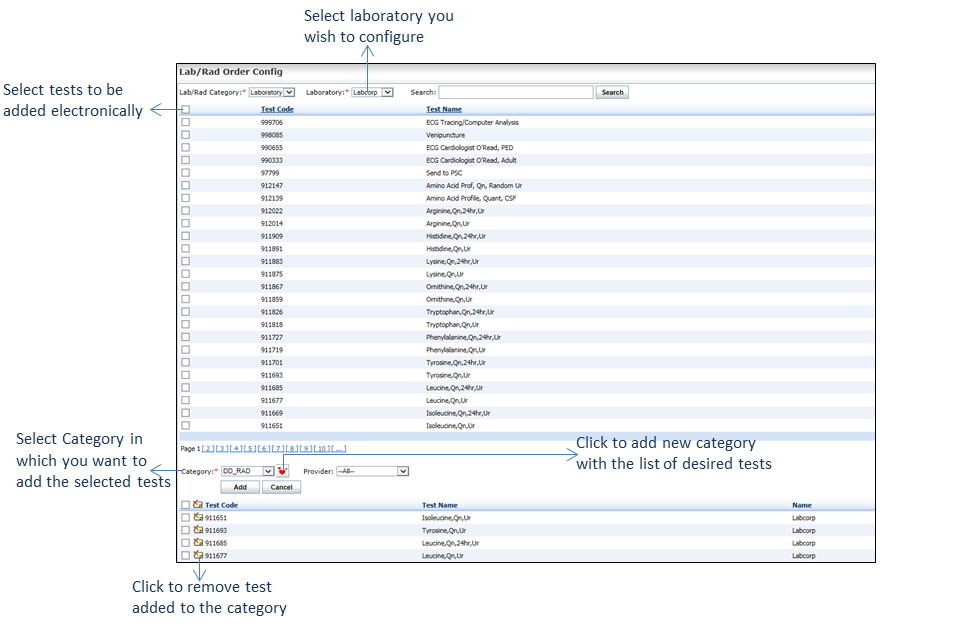Tick bottom list checkbox for 911677
This screenshot has height=628, width=968.
pyautogui.click(x=186, y=555)
